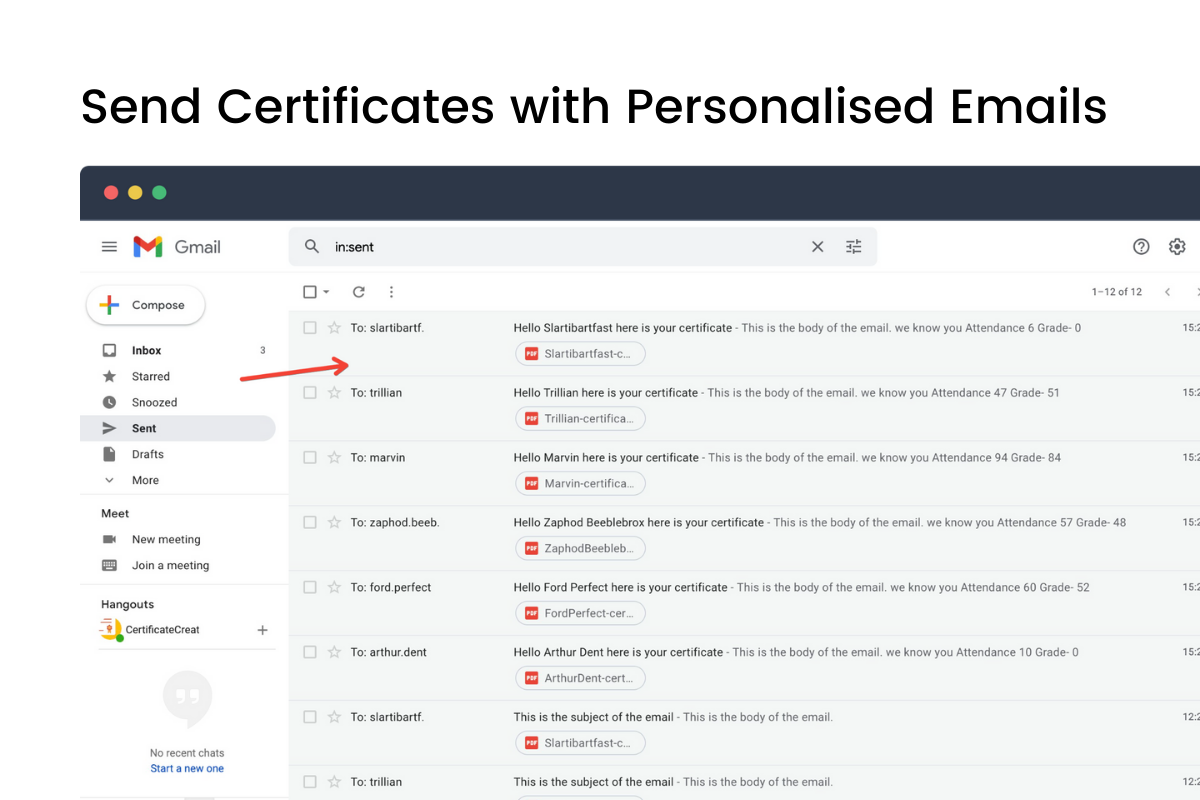The height and width of the screenshot is (800, 1200).
Task: Select all conversations with the top checkbox
Action: [x=307, y=291]
